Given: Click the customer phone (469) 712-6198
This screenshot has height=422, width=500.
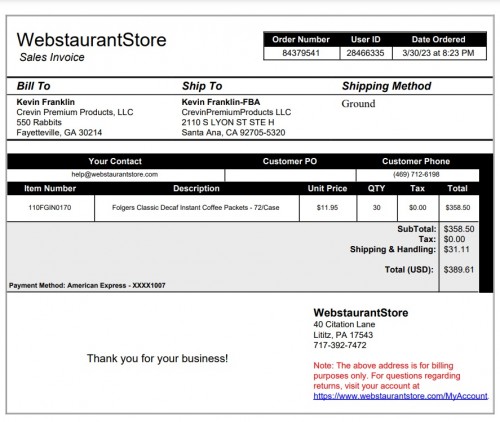Looking at the screenshot, I should tap(416, 174).
